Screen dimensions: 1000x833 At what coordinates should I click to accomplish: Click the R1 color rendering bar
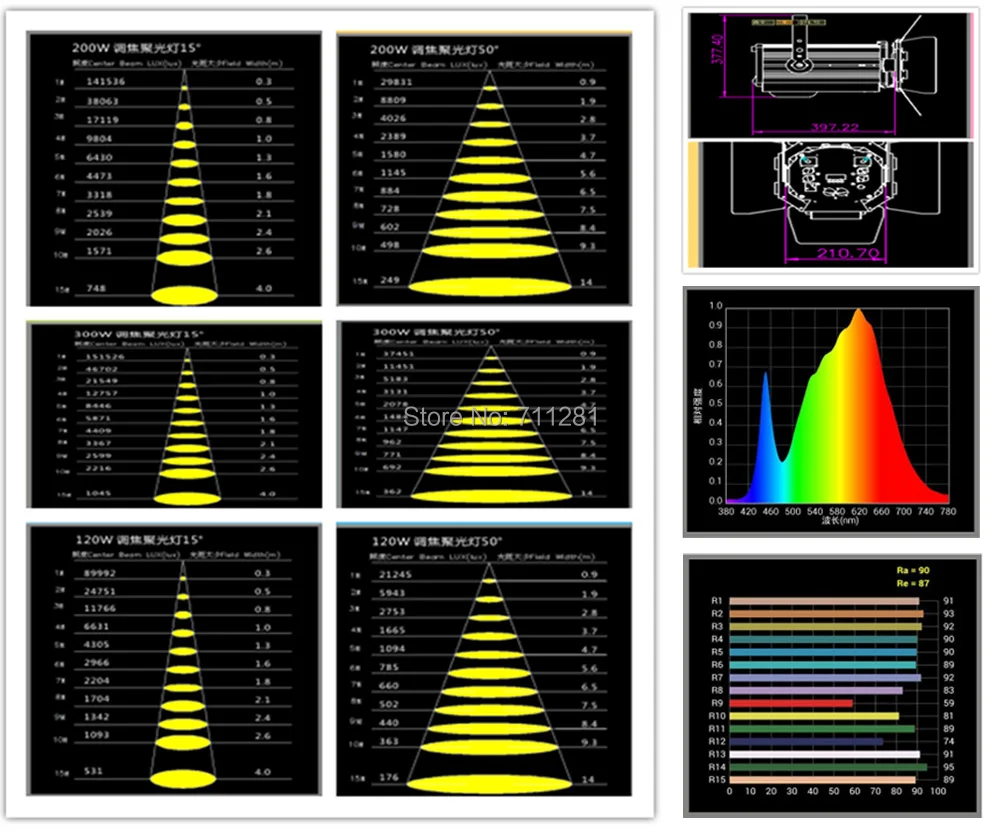click(x=824, y=601)
